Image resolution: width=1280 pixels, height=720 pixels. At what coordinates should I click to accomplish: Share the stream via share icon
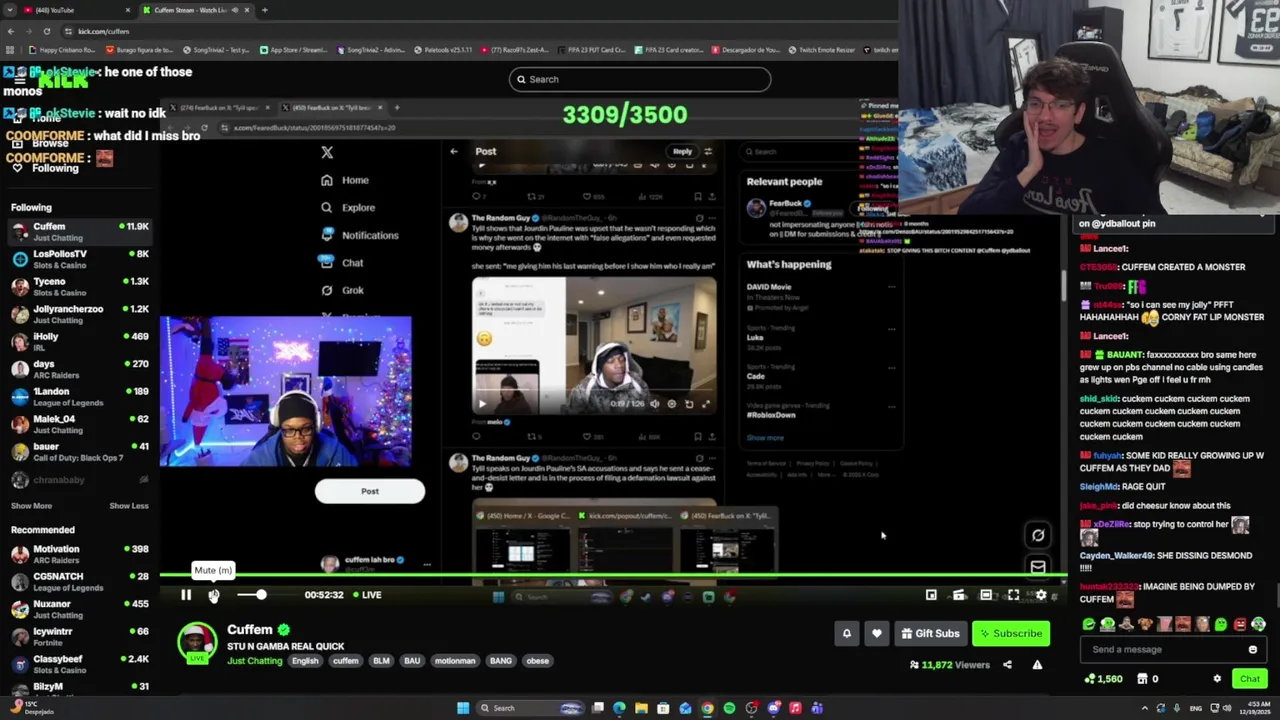[x=1007, y=665]
